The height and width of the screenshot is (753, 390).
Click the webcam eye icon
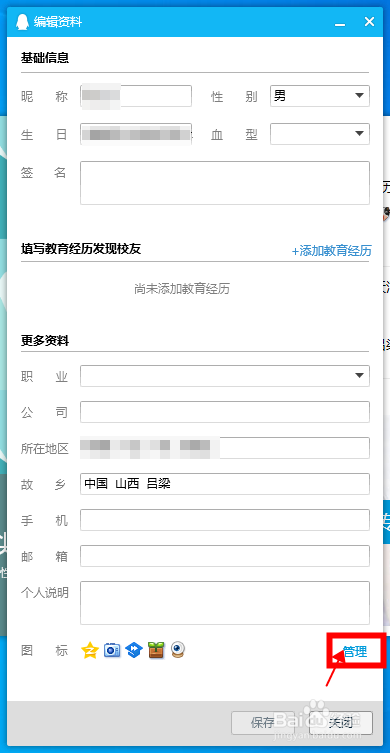pyautogui.click(x=178, y=650)
